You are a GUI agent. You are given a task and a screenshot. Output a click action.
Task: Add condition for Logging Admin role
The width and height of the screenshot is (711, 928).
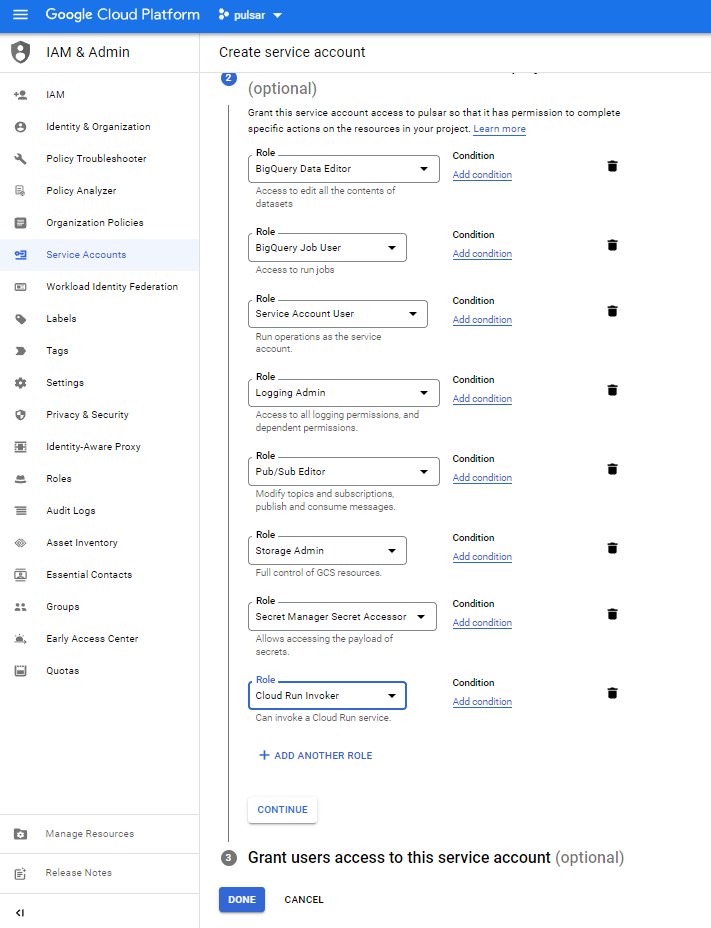point(482,398)
